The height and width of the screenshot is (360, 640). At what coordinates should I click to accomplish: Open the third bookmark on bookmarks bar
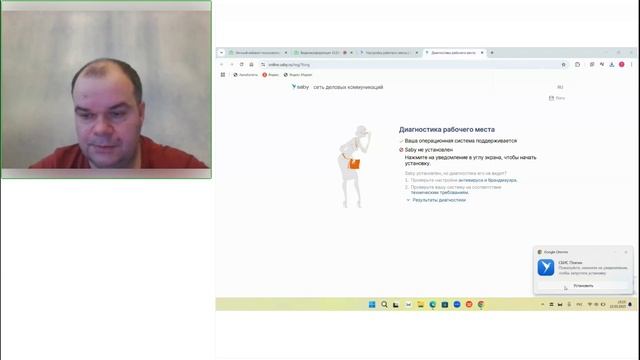tap(298, 75)
